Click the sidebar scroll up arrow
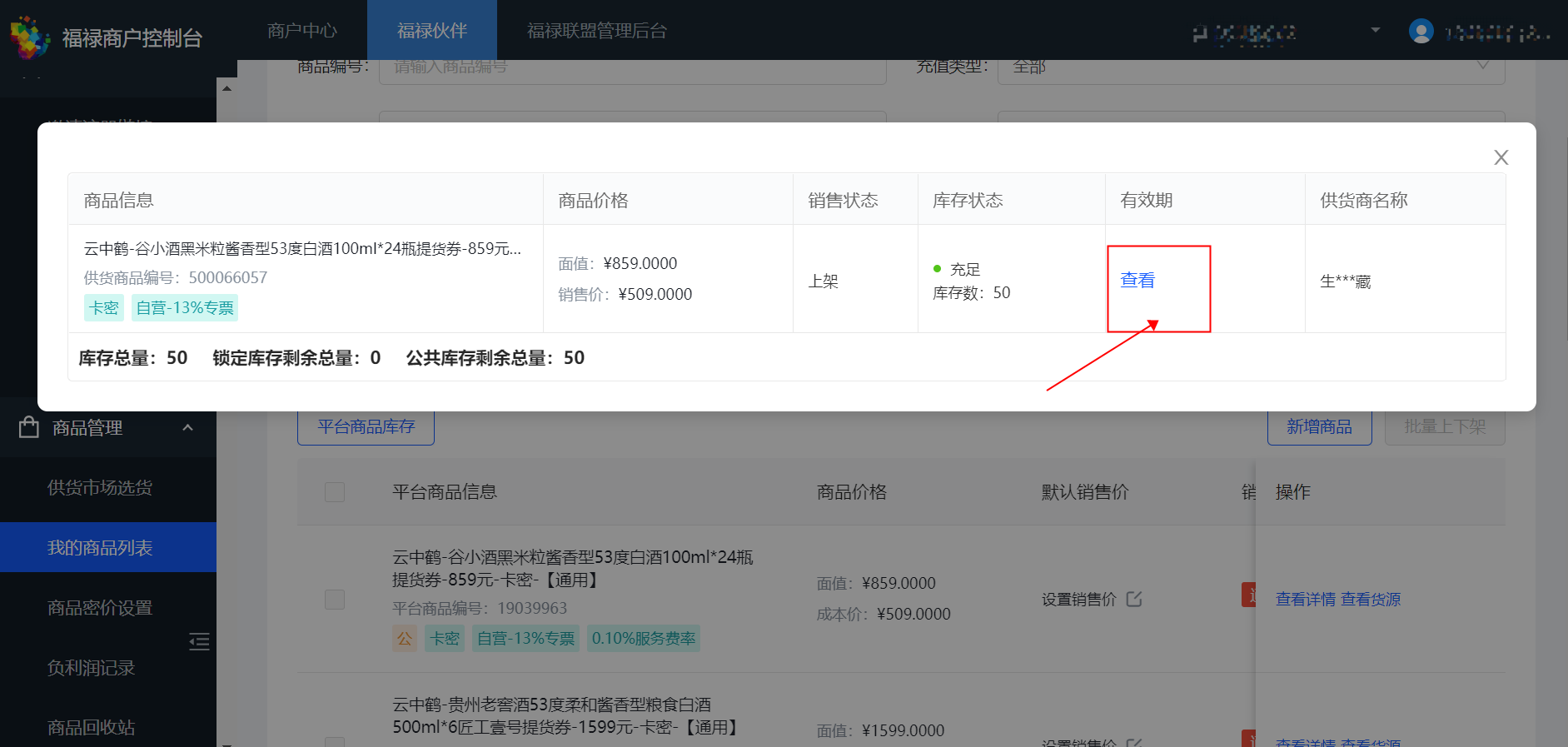Viewport: 1568px width, 747px height. [x=226, y=88]
